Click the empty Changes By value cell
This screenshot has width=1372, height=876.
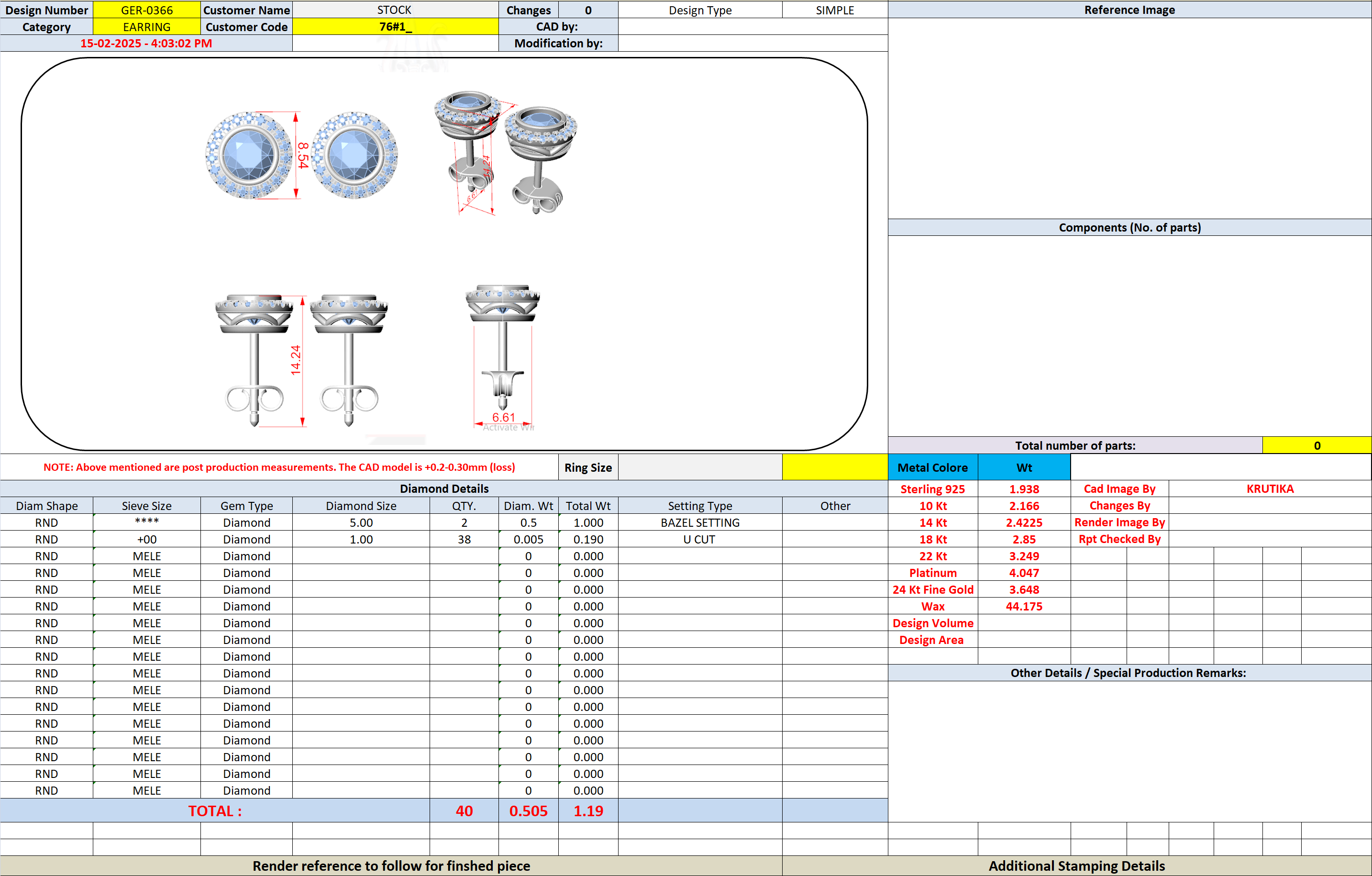pos(1270,506)
